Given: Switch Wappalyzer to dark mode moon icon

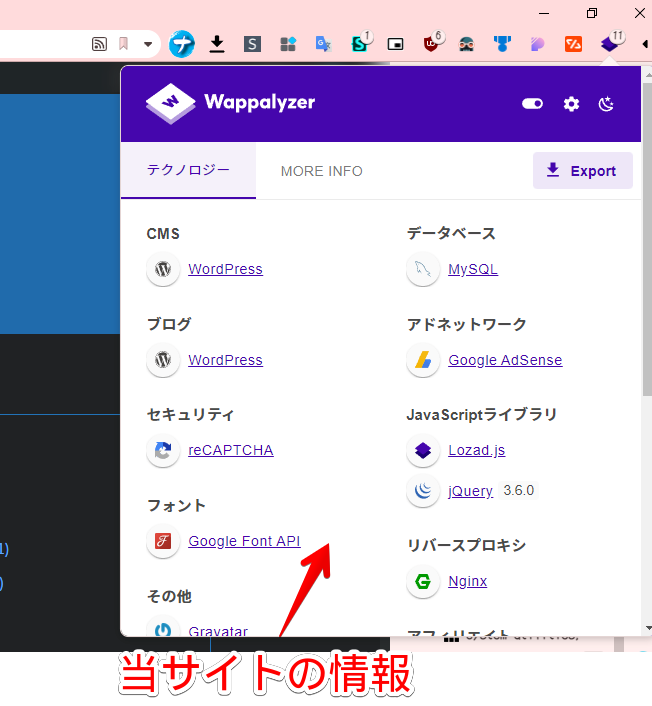Looking at the screenshot, I should pos(606,104).
